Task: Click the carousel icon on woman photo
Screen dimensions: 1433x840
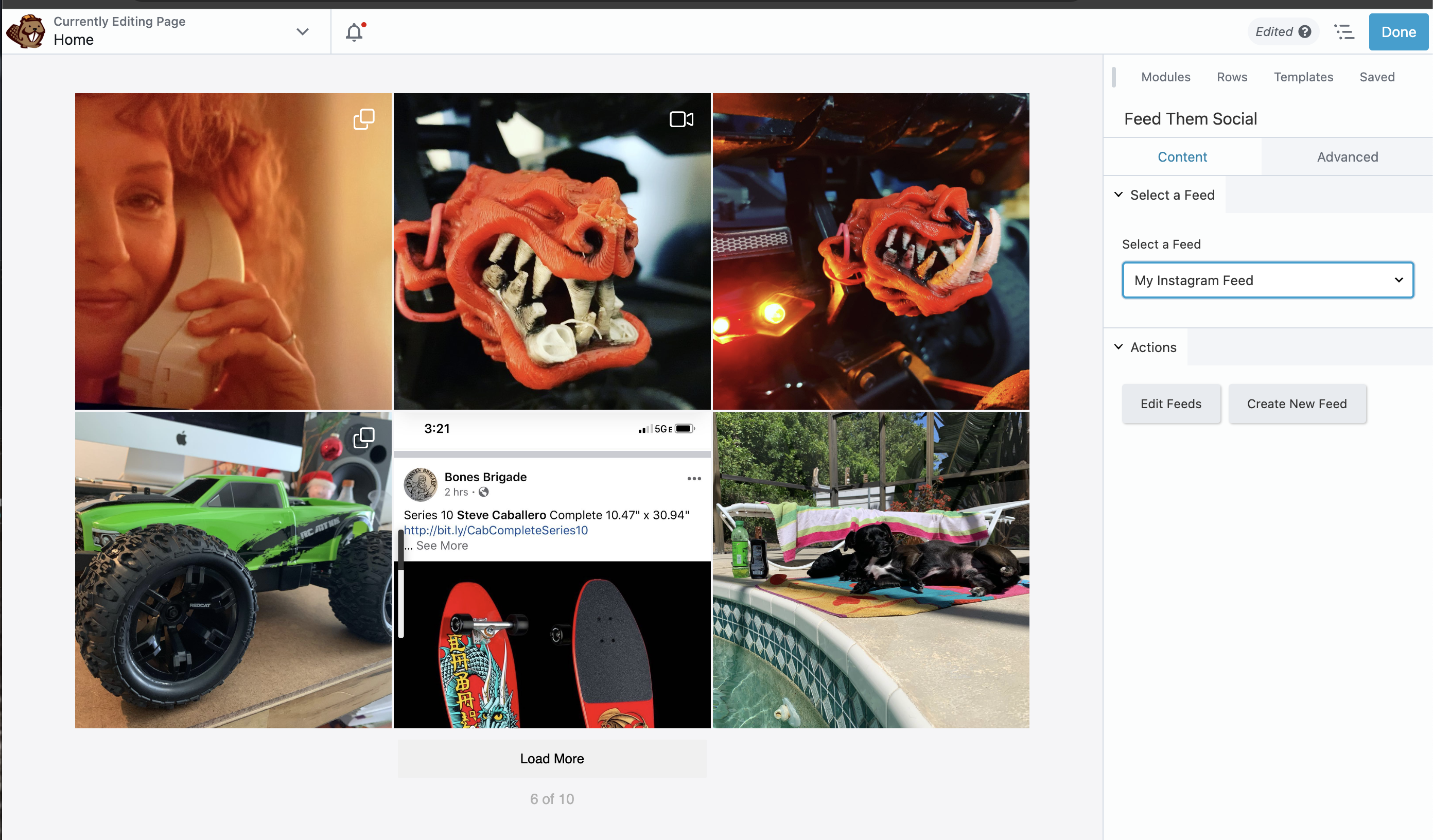Action: 364,119
